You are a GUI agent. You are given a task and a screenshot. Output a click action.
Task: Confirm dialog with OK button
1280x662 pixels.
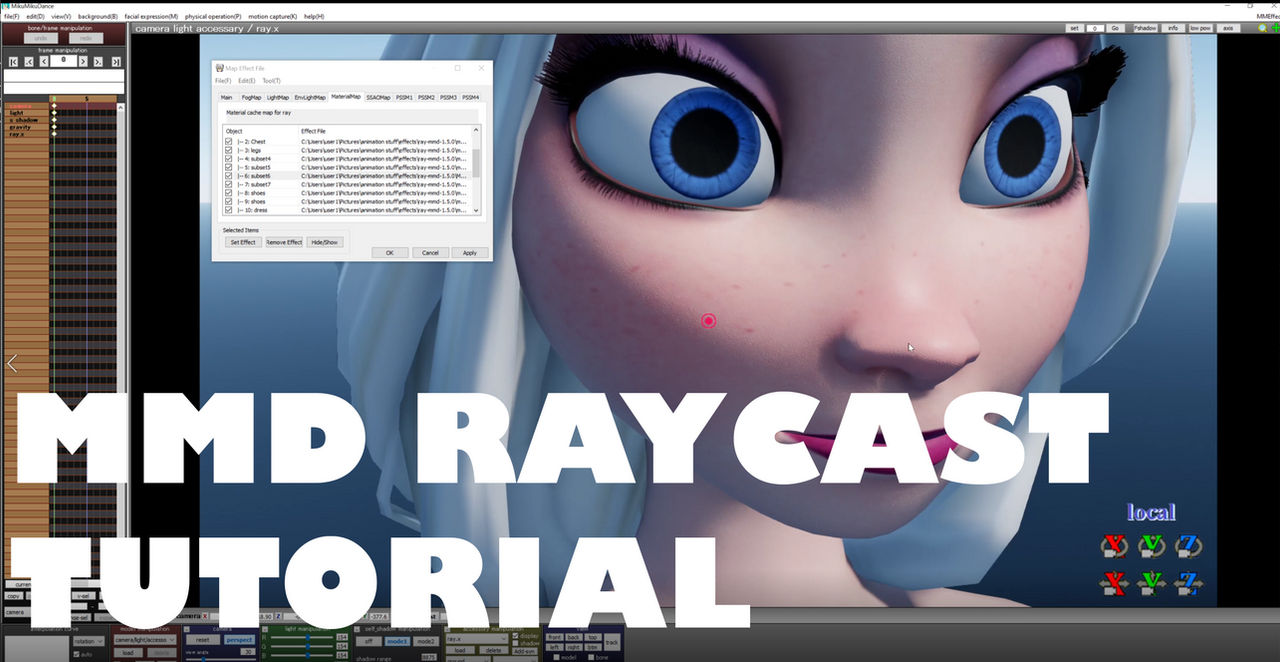389,253
